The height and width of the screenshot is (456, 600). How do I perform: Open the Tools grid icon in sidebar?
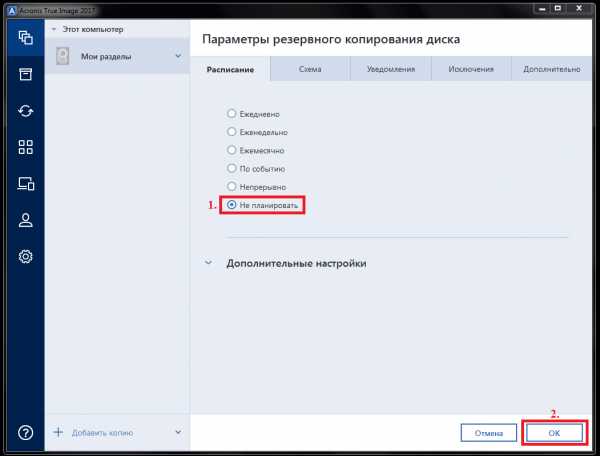(x=26, y=147)
